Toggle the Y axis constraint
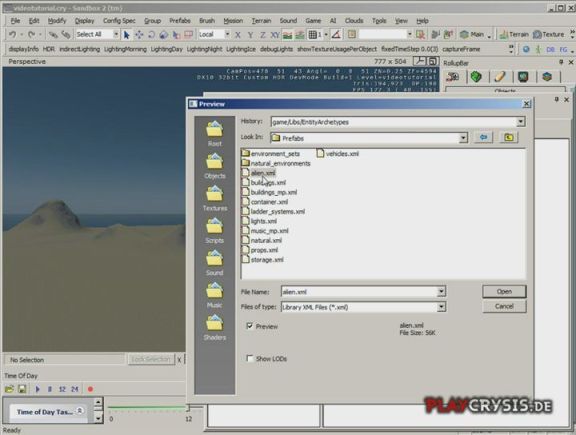The height and width of the screenshot is (435, 576). (x=250, y=35)
